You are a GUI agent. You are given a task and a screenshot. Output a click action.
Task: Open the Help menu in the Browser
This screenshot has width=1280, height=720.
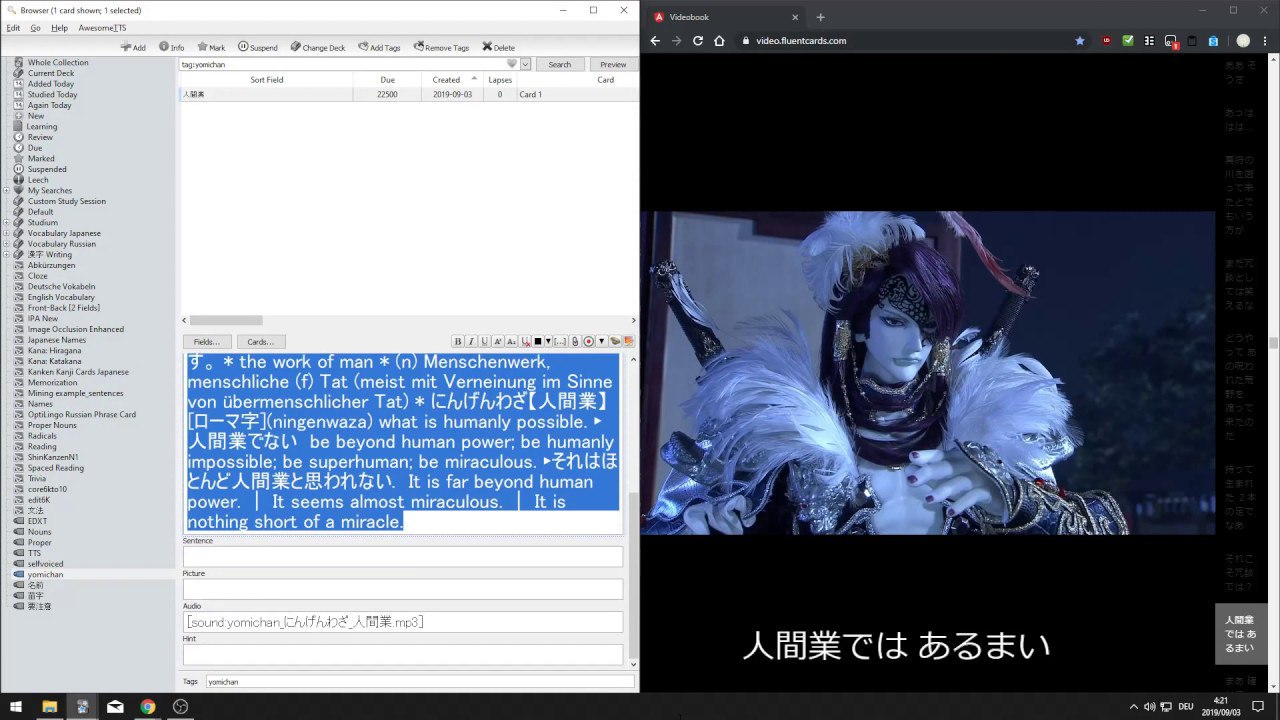point(59,28)
